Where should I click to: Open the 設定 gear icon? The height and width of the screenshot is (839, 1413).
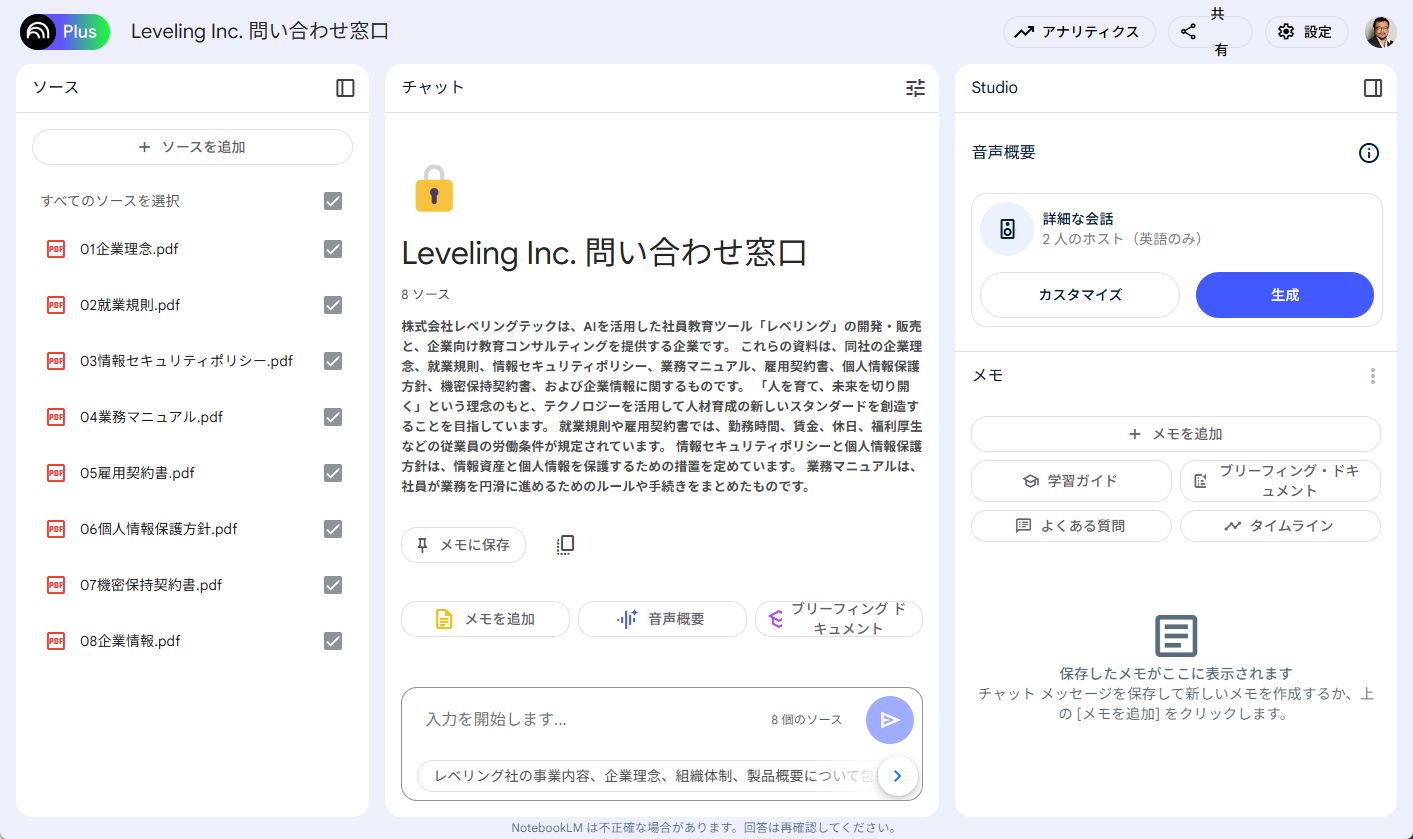(1306, 32)
